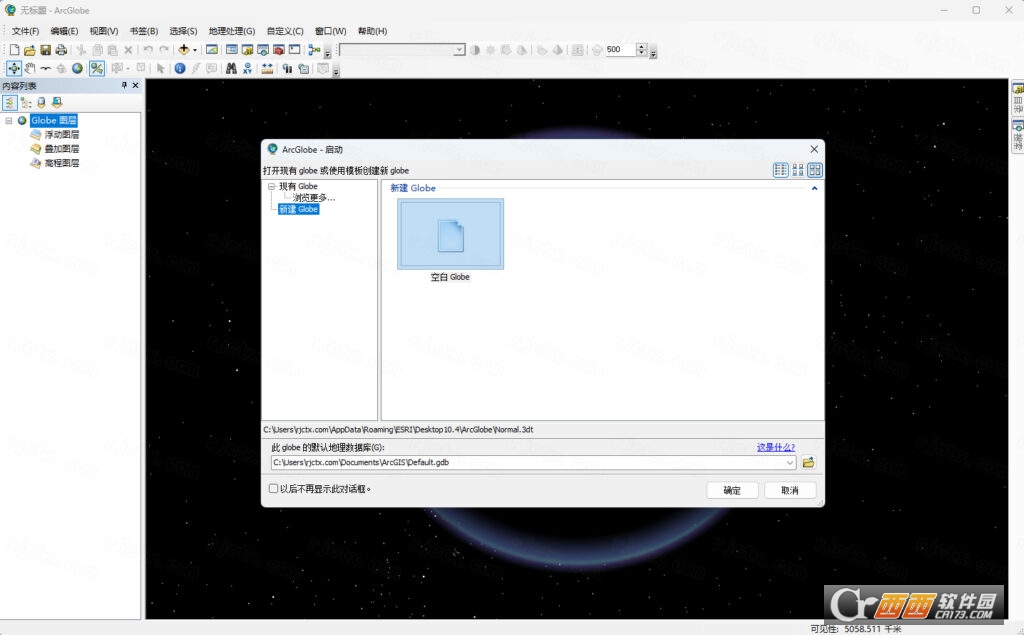Open the 帮助(H) menu
This screenshot has height=635, width=1024.
372,31
